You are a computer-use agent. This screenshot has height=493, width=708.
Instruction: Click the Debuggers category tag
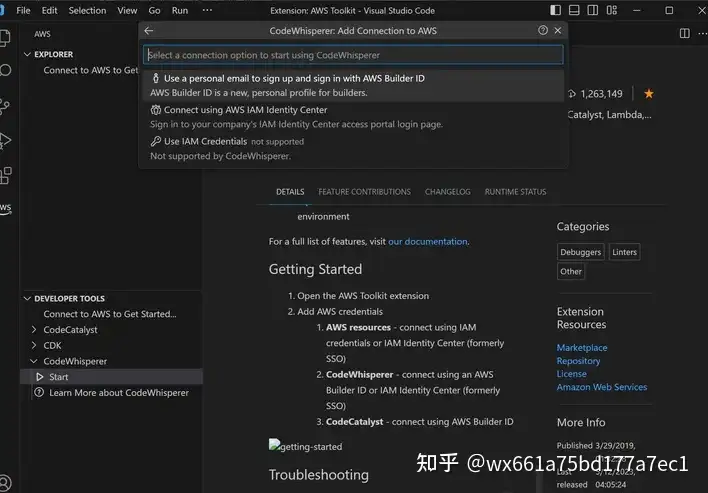(x=581, y=252)
